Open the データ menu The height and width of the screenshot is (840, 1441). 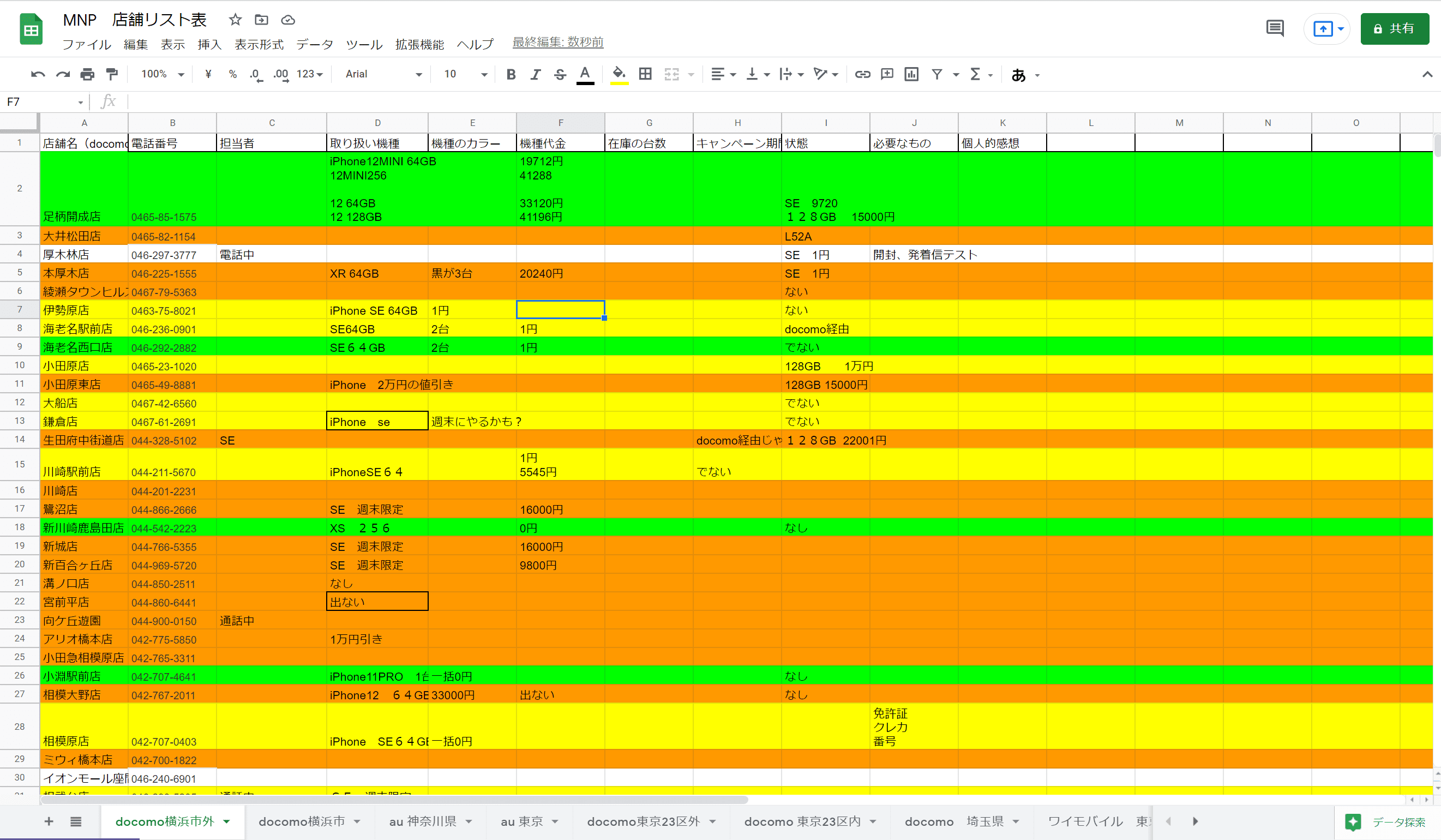point(315,44)
